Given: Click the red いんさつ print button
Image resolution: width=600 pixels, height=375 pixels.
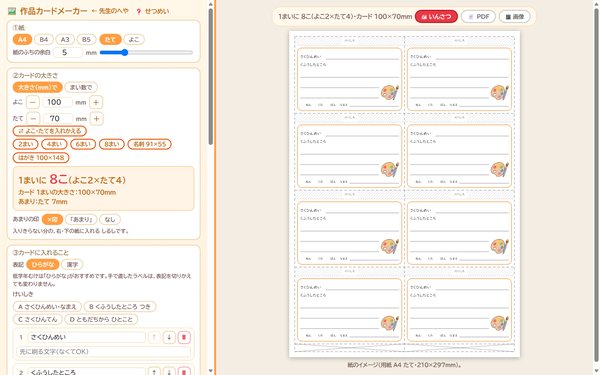Looking at the screenshot, I should (436, 16).
